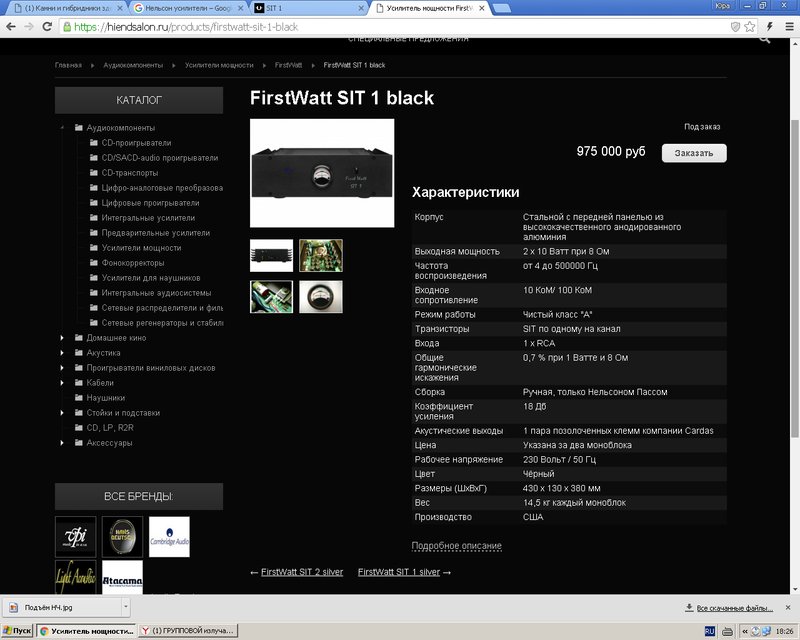Screen dimensions: 800x640
Task: Close the SIT 1 tab
Action: (x=361, y=8)
